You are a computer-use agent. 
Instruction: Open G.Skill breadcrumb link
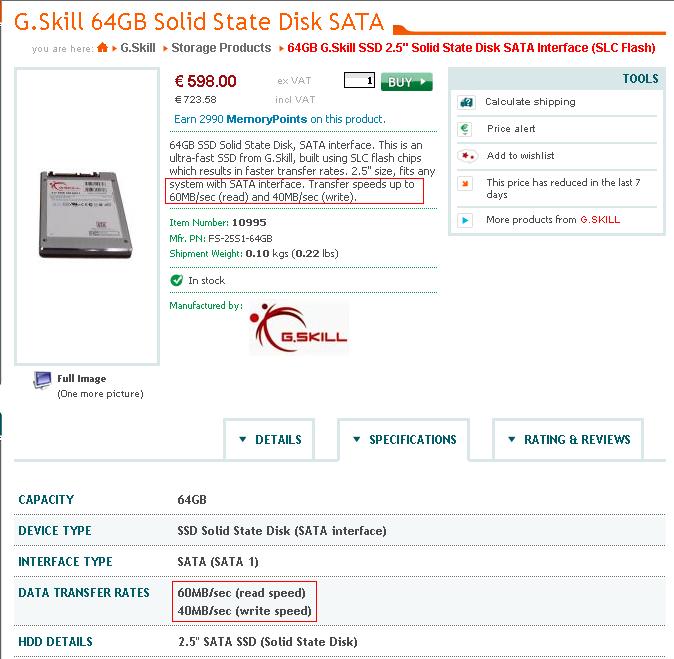138,48
